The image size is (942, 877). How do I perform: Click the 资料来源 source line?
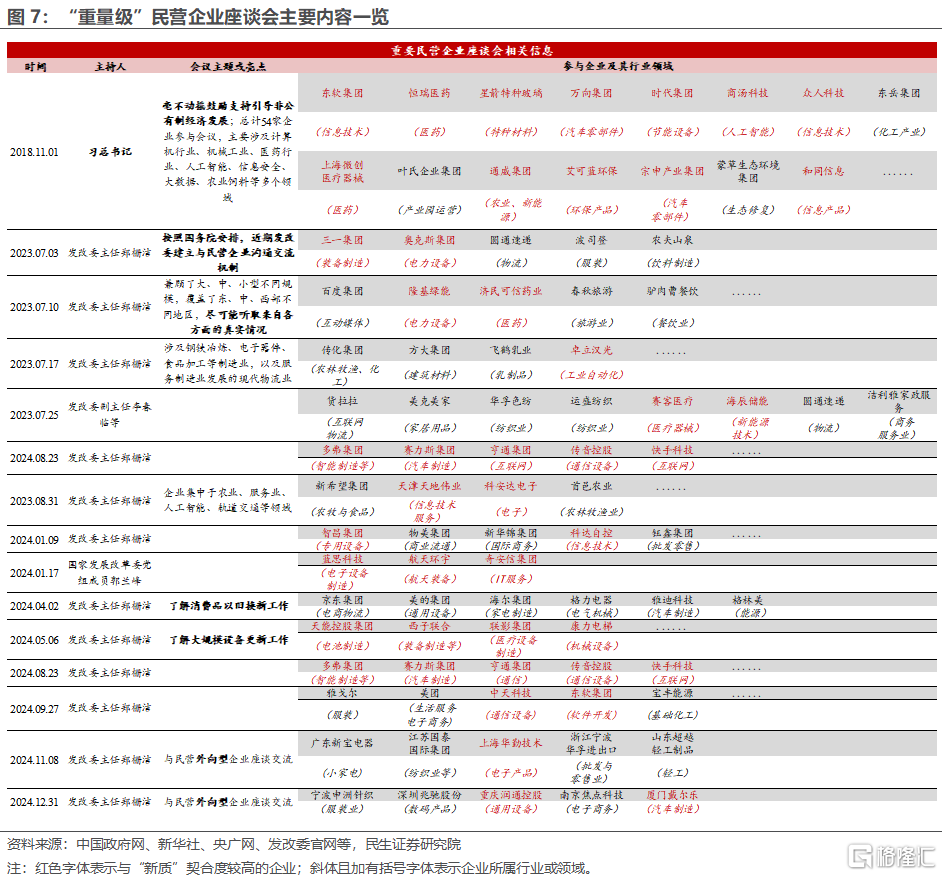click(234, 845)
